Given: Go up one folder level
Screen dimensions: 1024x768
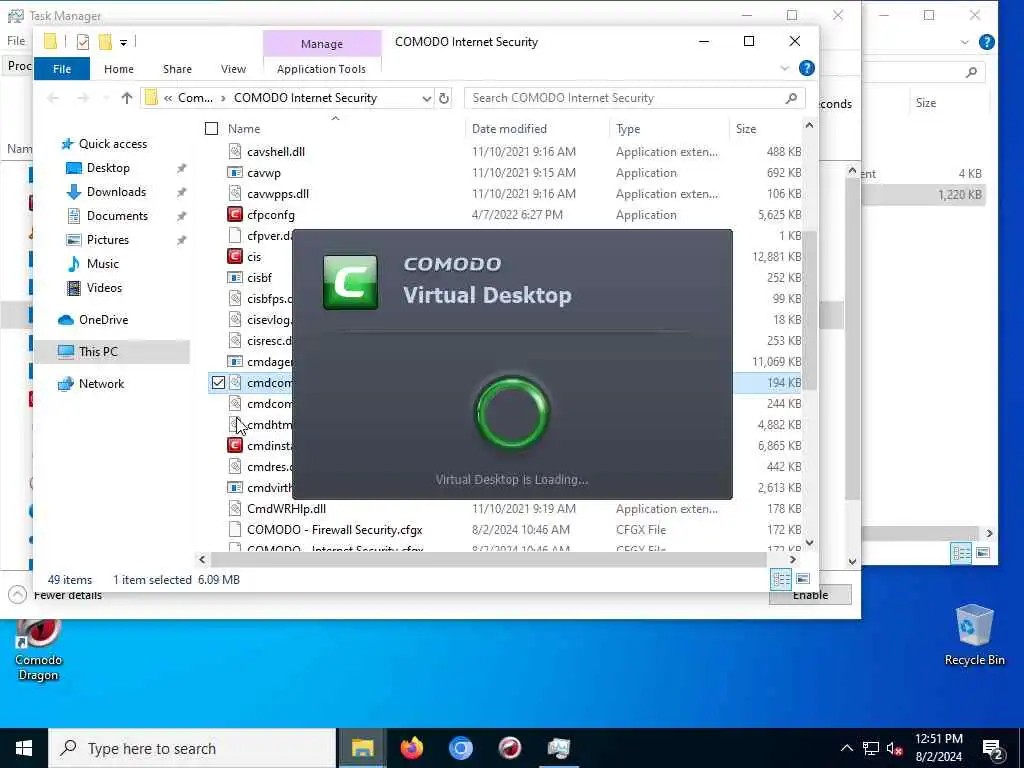Looking at the screenshot, I should coord(127,98).
